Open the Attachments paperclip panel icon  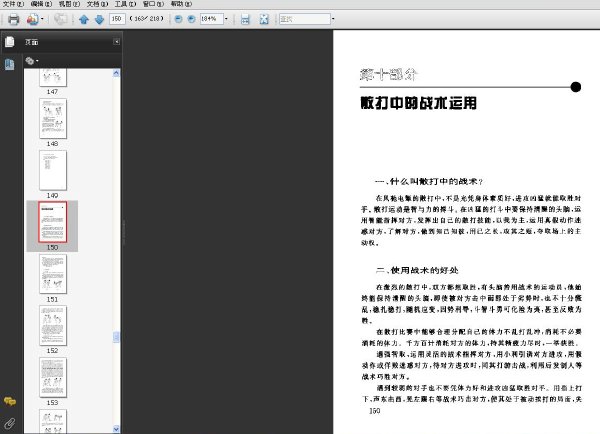10,423
